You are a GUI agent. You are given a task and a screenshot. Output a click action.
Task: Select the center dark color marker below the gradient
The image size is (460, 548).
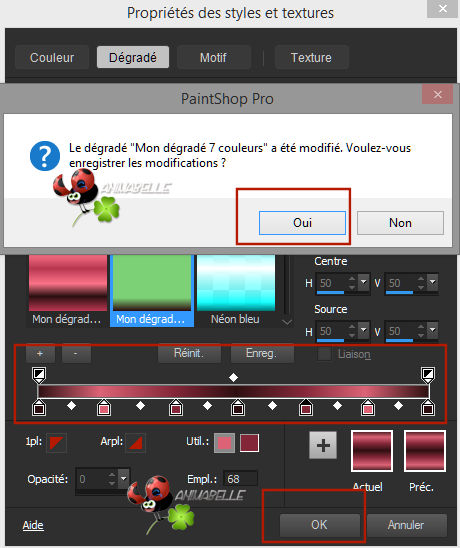coord(238,408)
